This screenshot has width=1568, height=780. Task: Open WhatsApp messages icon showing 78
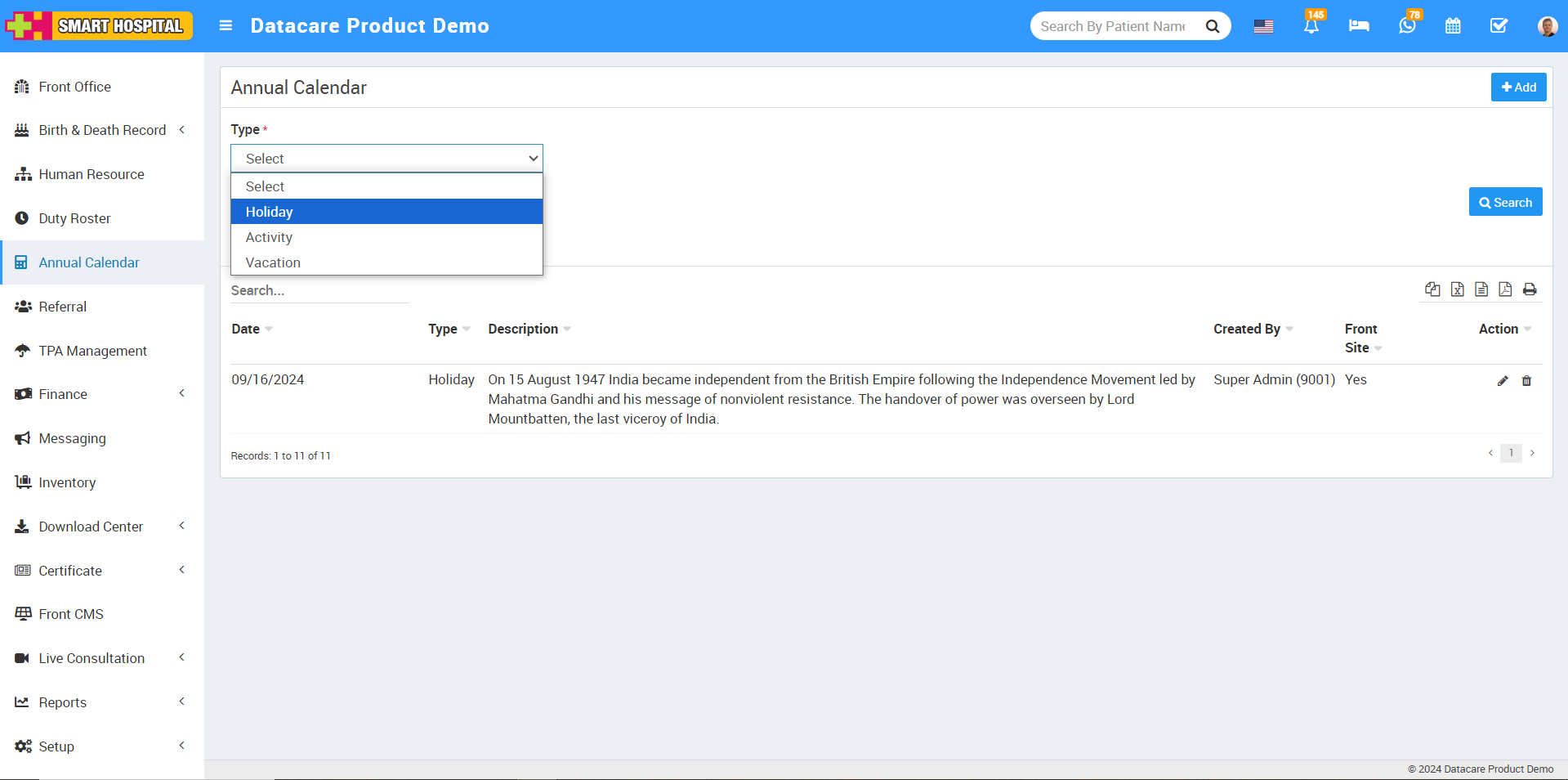tap(1406, 25)
